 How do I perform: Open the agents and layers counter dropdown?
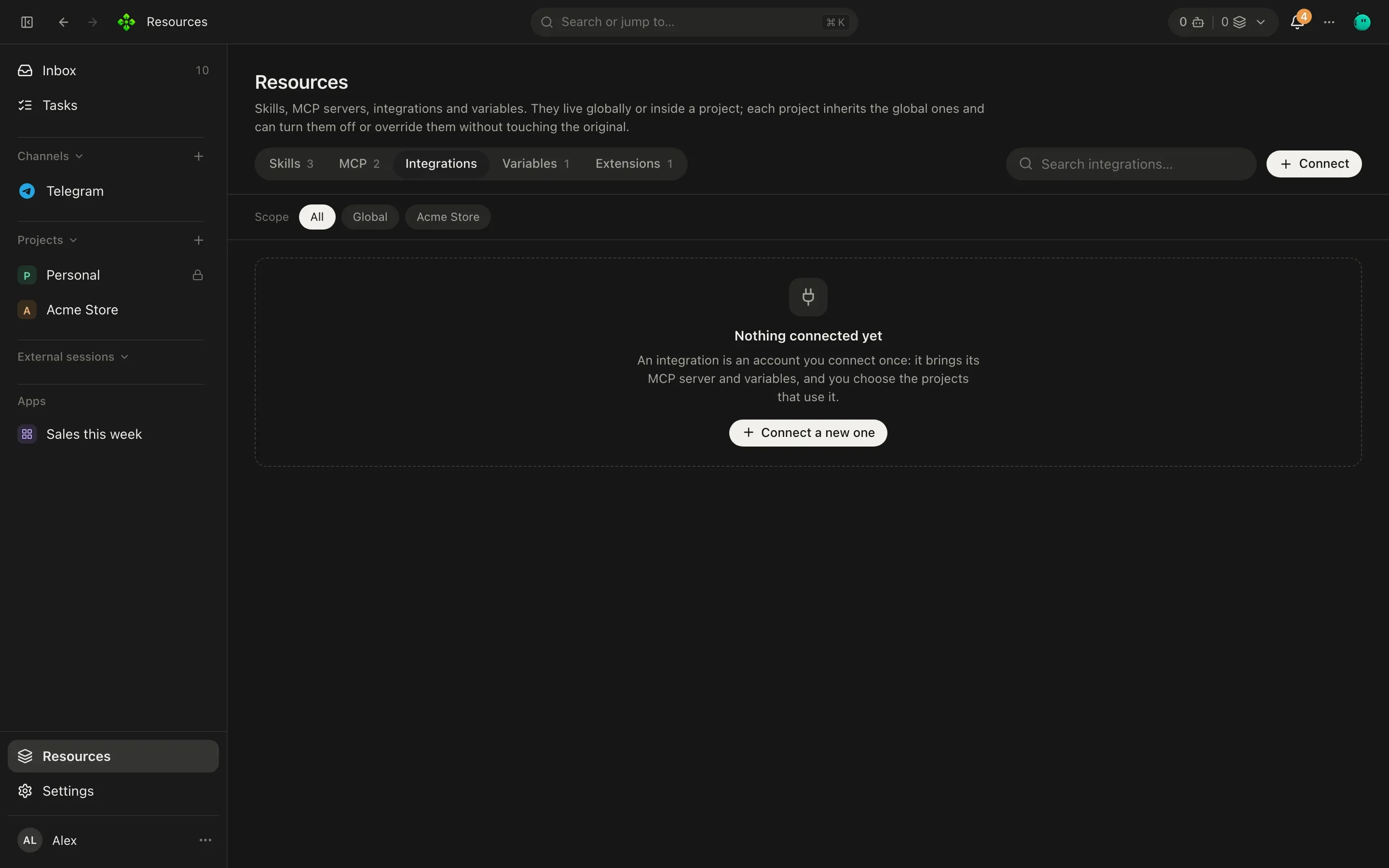(1223, 22)
